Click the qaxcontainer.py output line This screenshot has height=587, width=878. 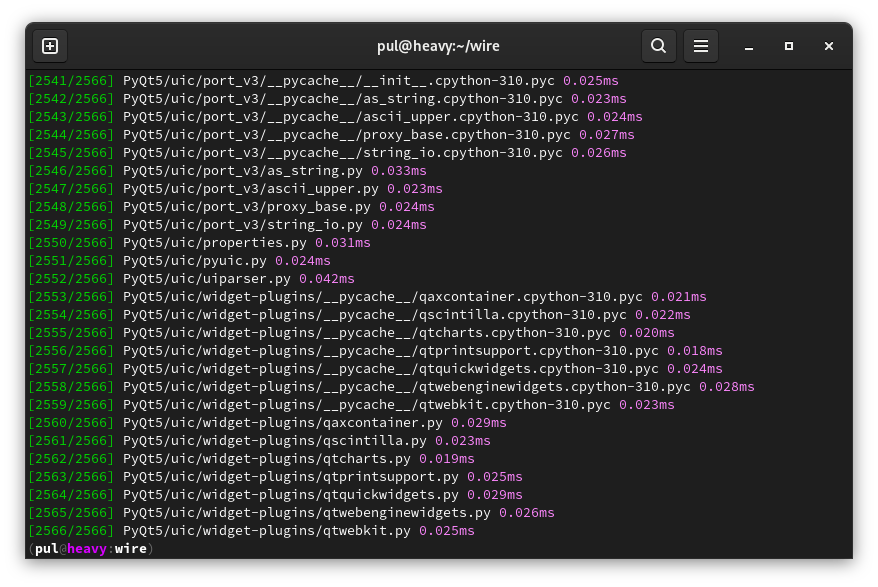click(x=267, y=422)
